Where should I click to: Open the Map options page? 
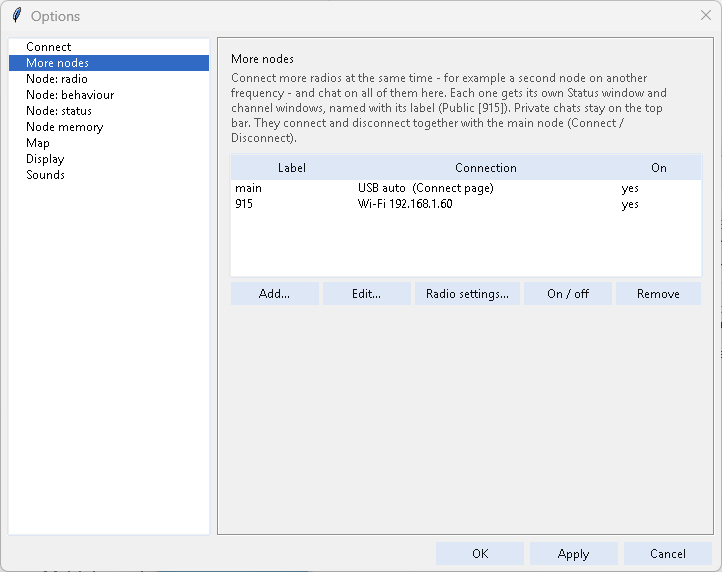click(x=109, y=143)
